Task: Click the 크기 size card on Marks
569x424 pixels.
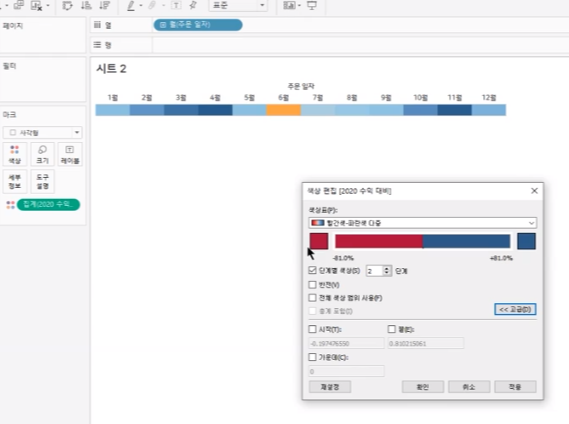Action: click(x=42, y=154)
